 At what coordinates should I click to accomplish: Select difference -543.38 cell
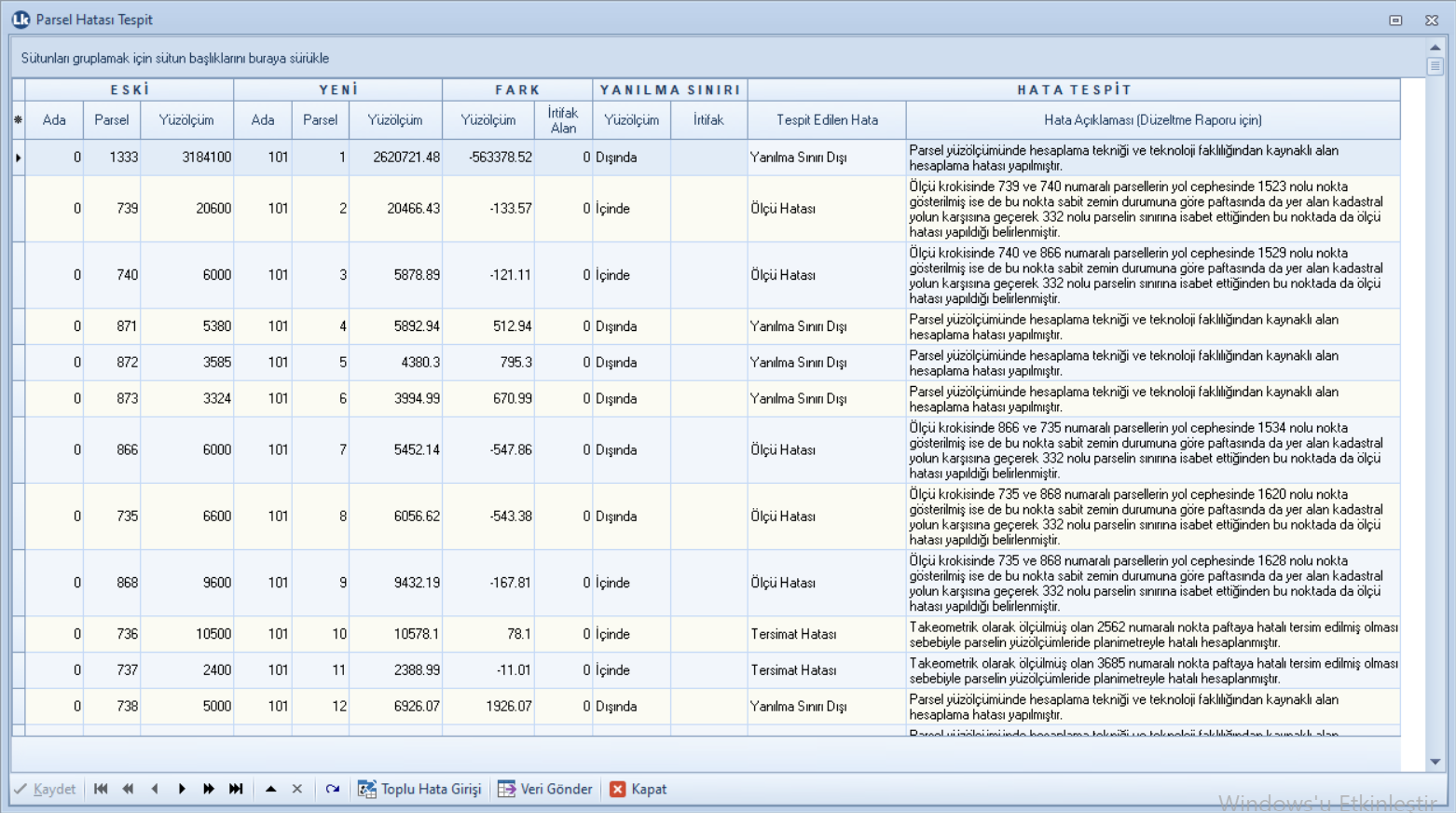[x=488, y=517]
